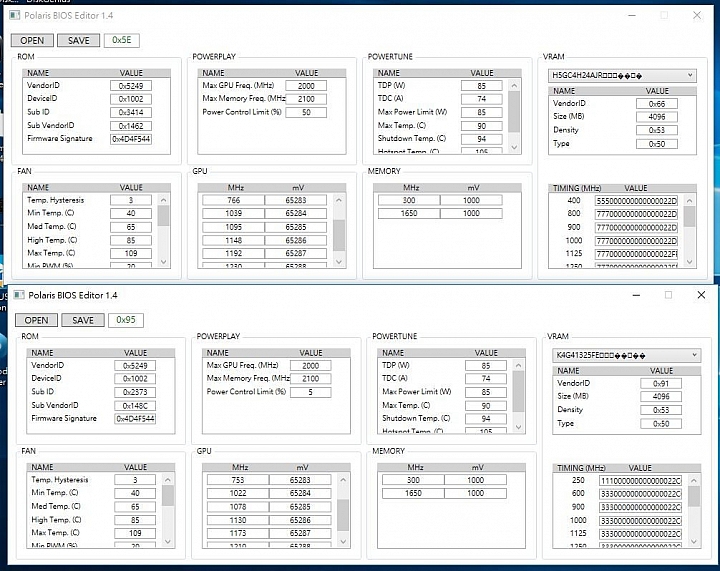Open VRAM dropdown showing H5GC4H24AJR
Image resolution: width=720 pixels, height=571 pixels.
coord(622,75)
